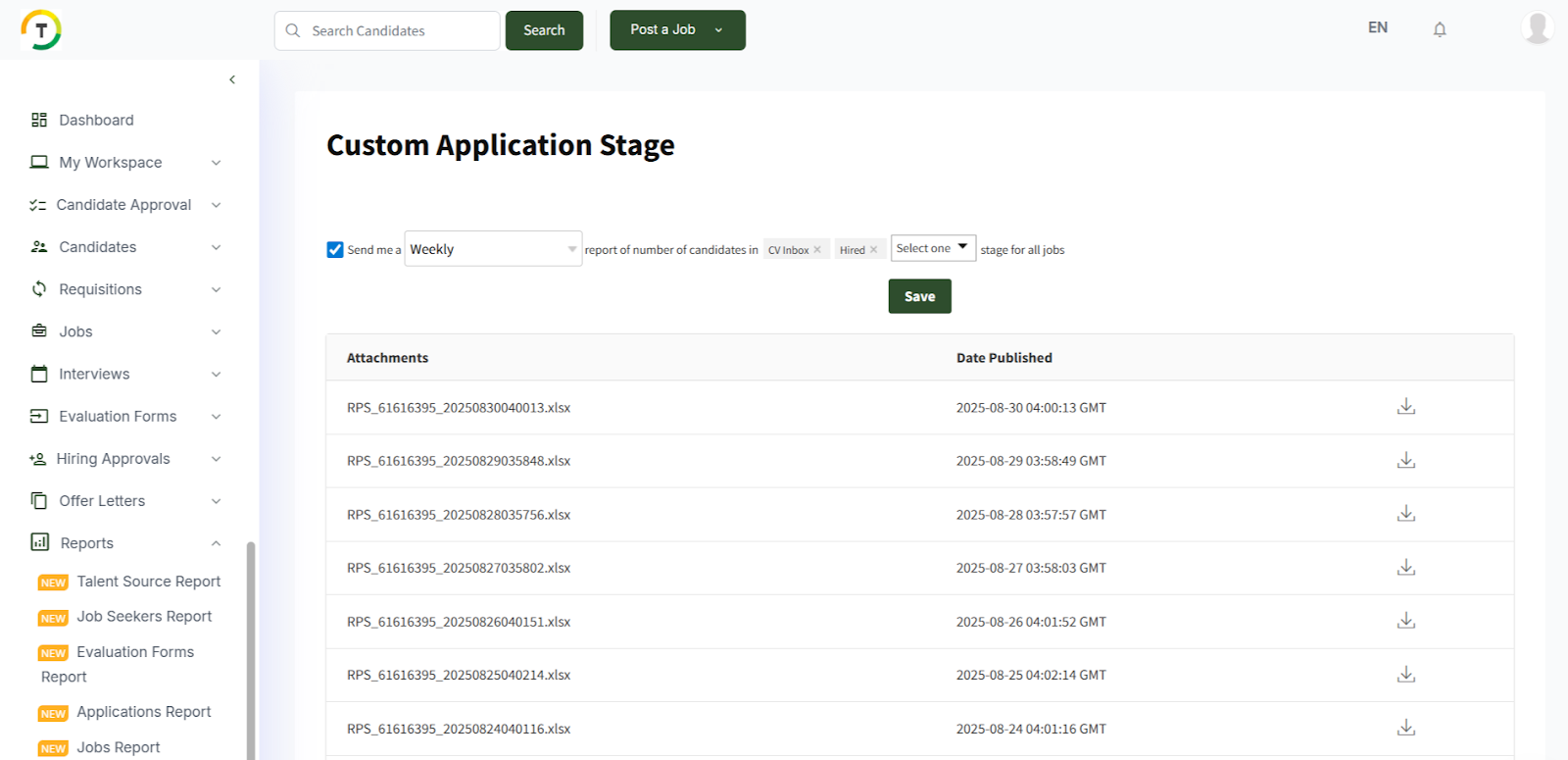Expand the Post a Job dropdown arrow
Screen dimensions: 1568x760
[718, 30]
